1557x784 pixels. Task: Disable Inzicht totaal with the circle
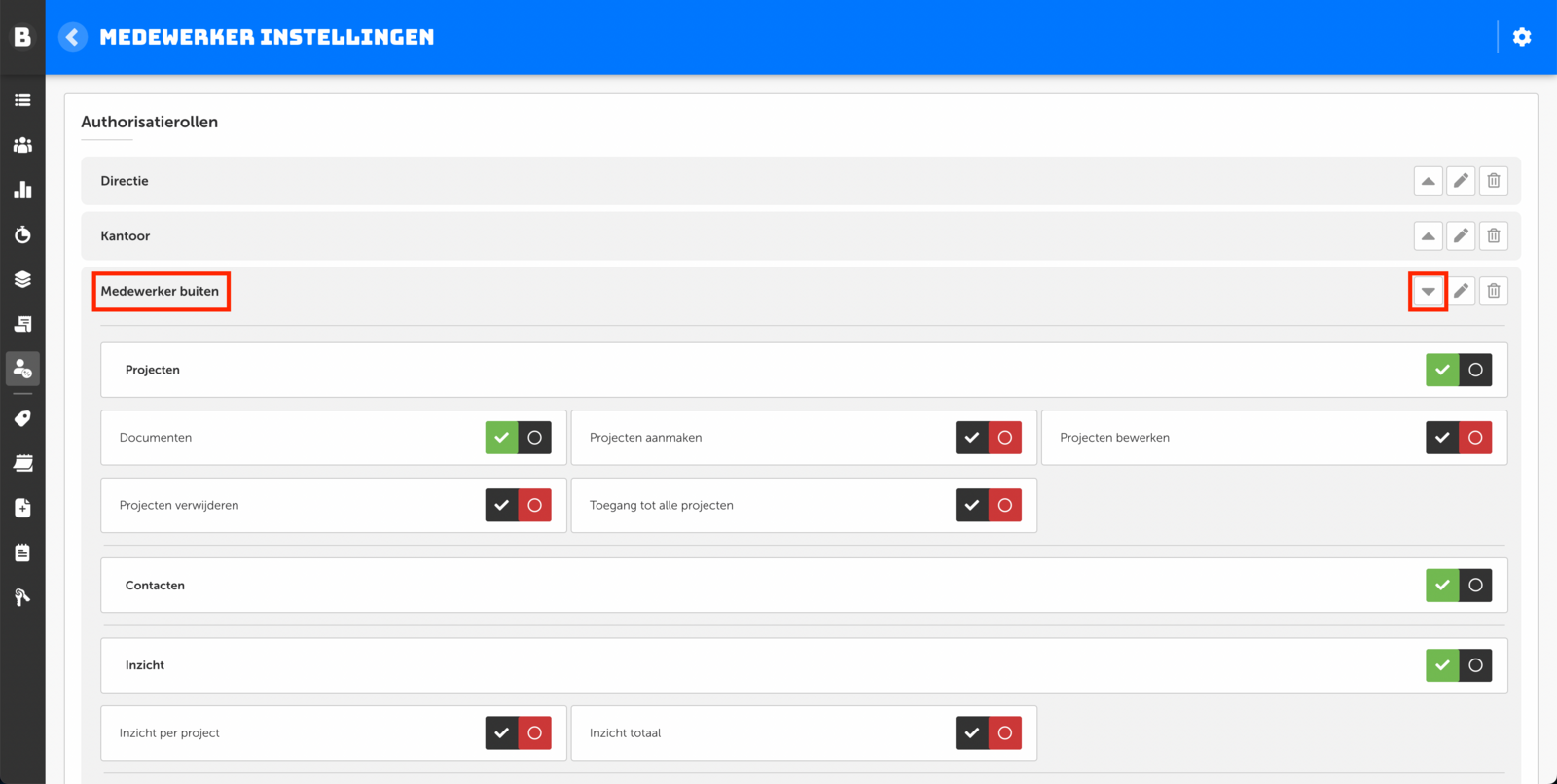pos(1005,733)
